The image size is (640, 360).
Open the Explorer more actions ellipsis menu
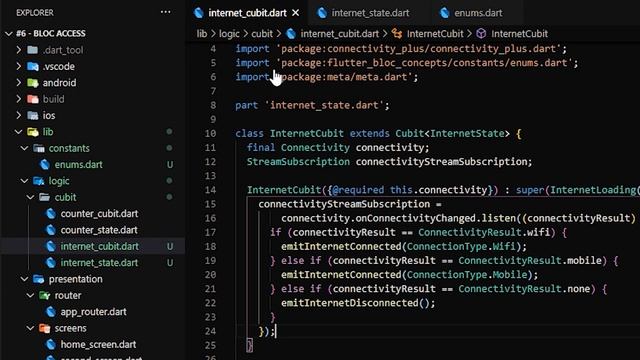pyautogui.click(x=165, y=12)
